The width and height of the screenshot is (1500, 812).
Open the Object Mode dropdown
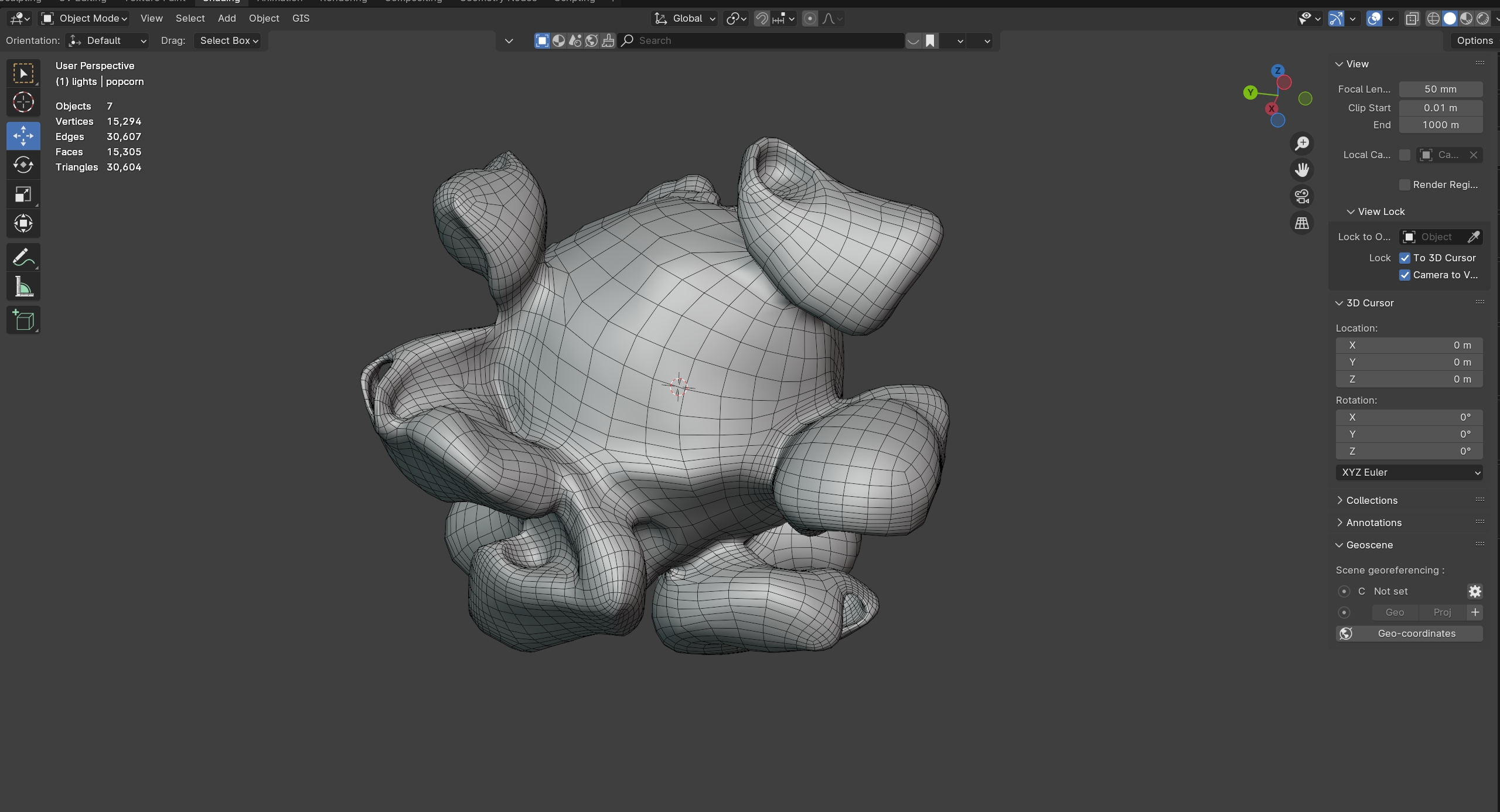85,19
